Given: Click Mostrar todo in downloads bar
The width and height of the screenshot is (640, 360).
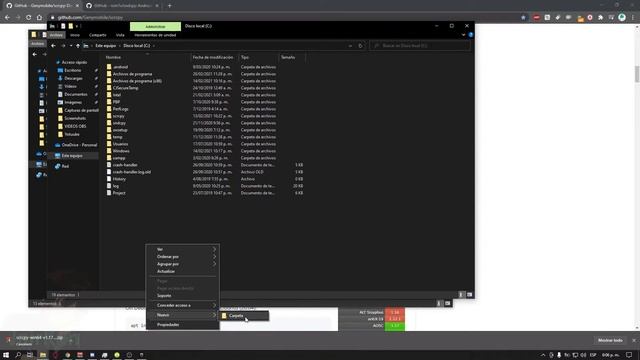Looking at the screenshot, I should point(610,340).
